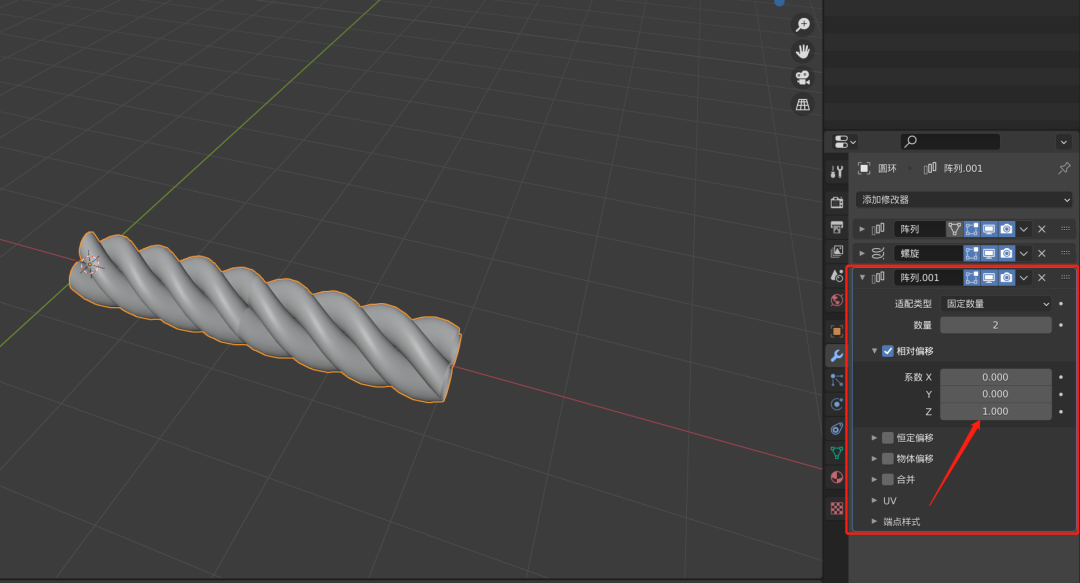Remove the 阵列 modifier with its X

[x=1041, y=229]
